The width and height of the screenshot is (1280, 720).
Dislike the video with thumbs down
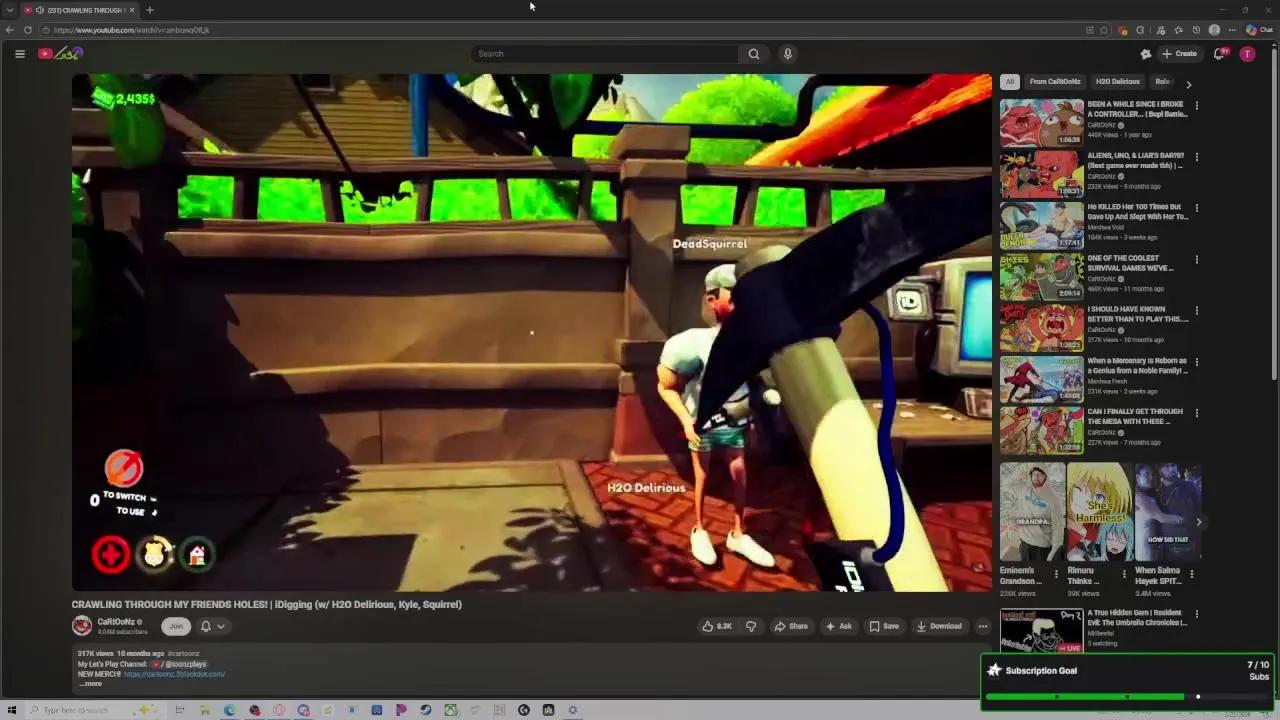(x=751, y=626)
